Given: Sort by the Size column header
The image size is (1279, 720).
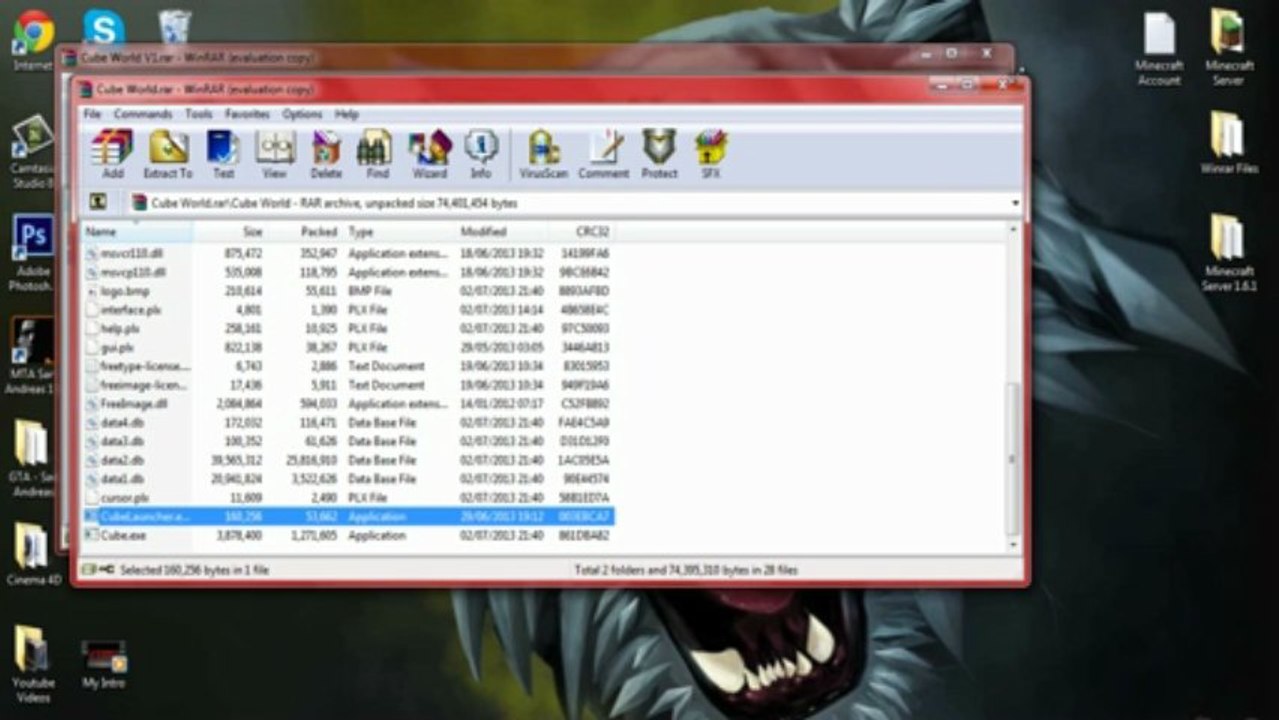Looking at the screenshot, I should [x=230, y=232].
